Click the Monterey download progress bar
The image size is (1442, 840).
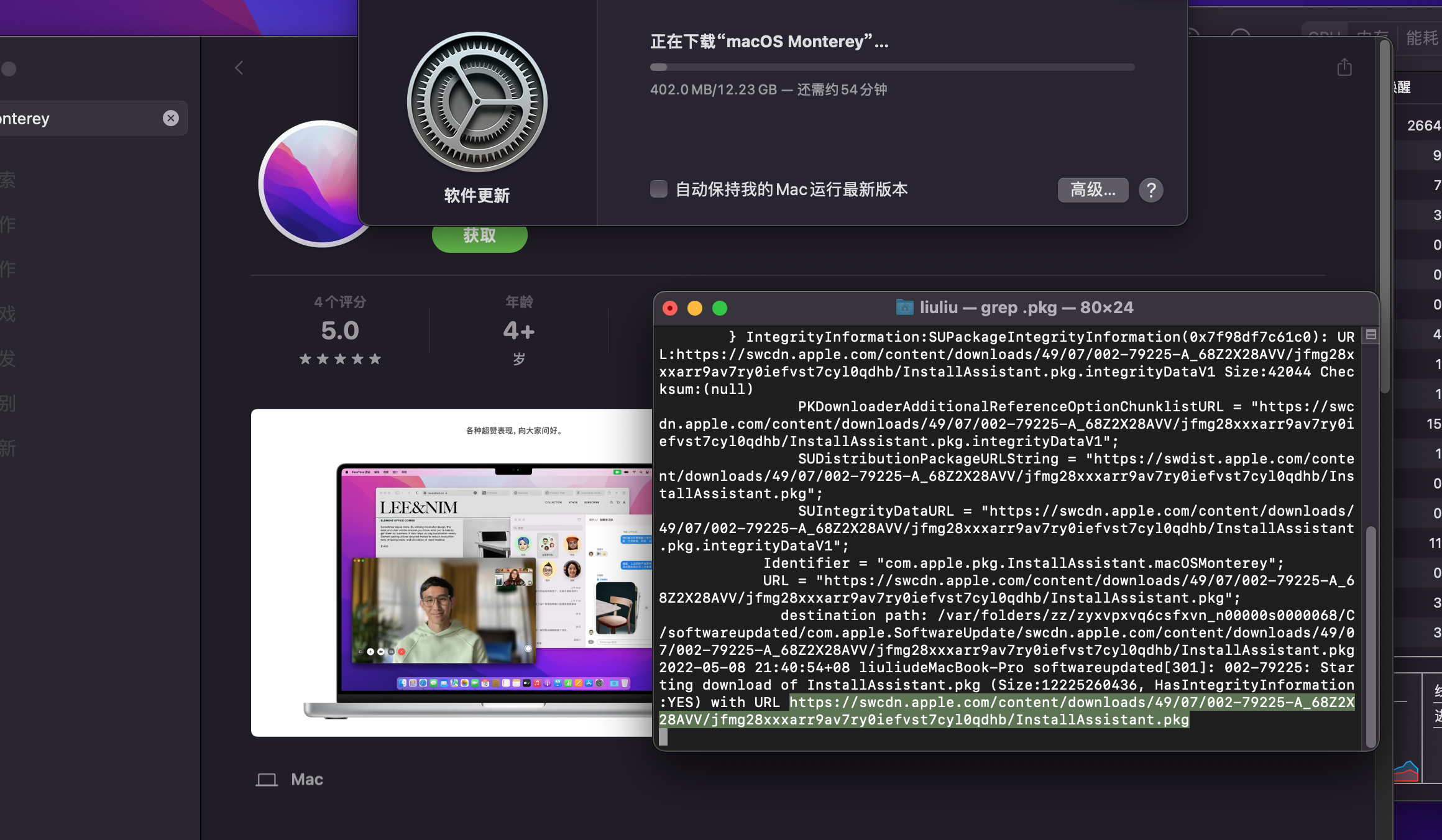coord(892,67)
